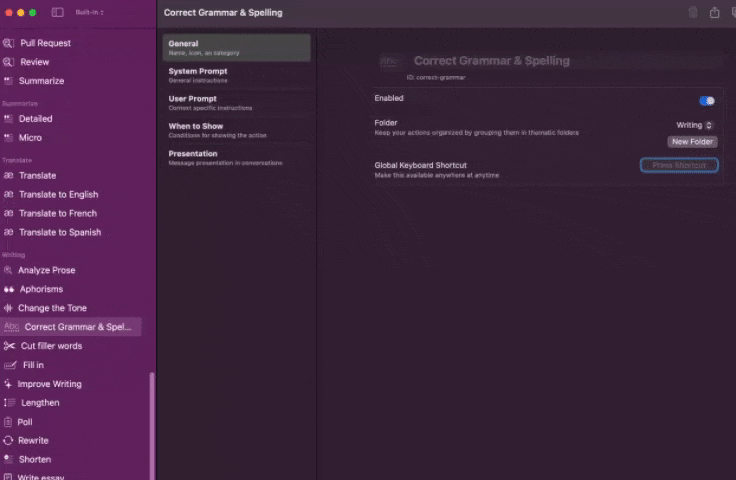This screenshot has height=480, width=736.
Task: Click the Rewrite circular arrow icon
Action: (x=8, y=441)
